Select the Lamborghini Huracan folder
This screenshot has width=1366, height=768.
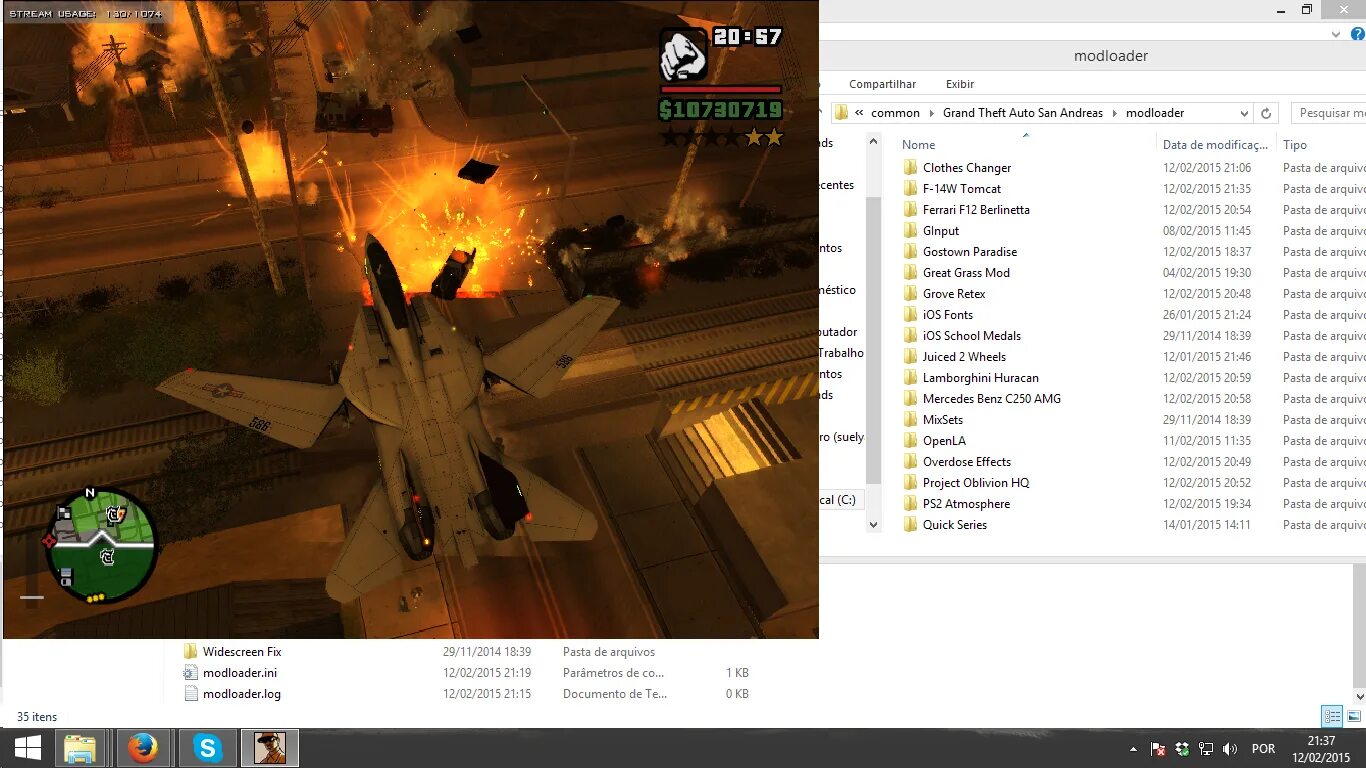[x=981, y=378]
